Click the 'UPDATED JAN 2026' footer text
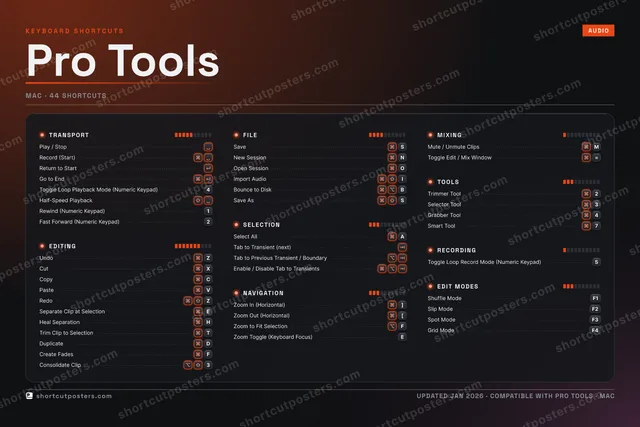Image resolution: width=640 pixels, height=427 pixels. tap(450, 396)
